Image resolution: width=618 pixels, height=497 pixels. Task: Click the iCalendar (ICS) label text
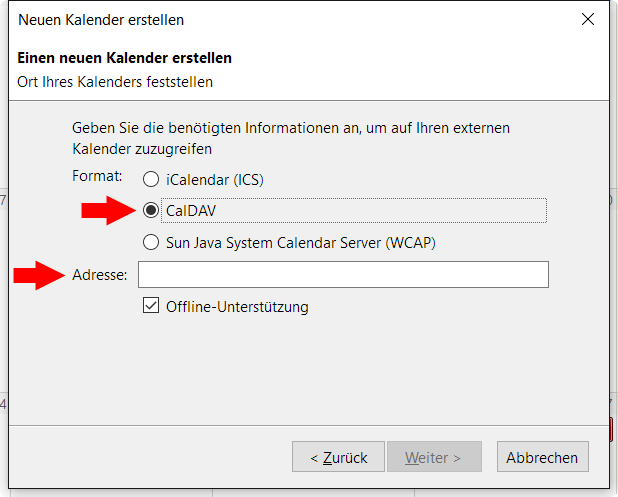[215, 180]
